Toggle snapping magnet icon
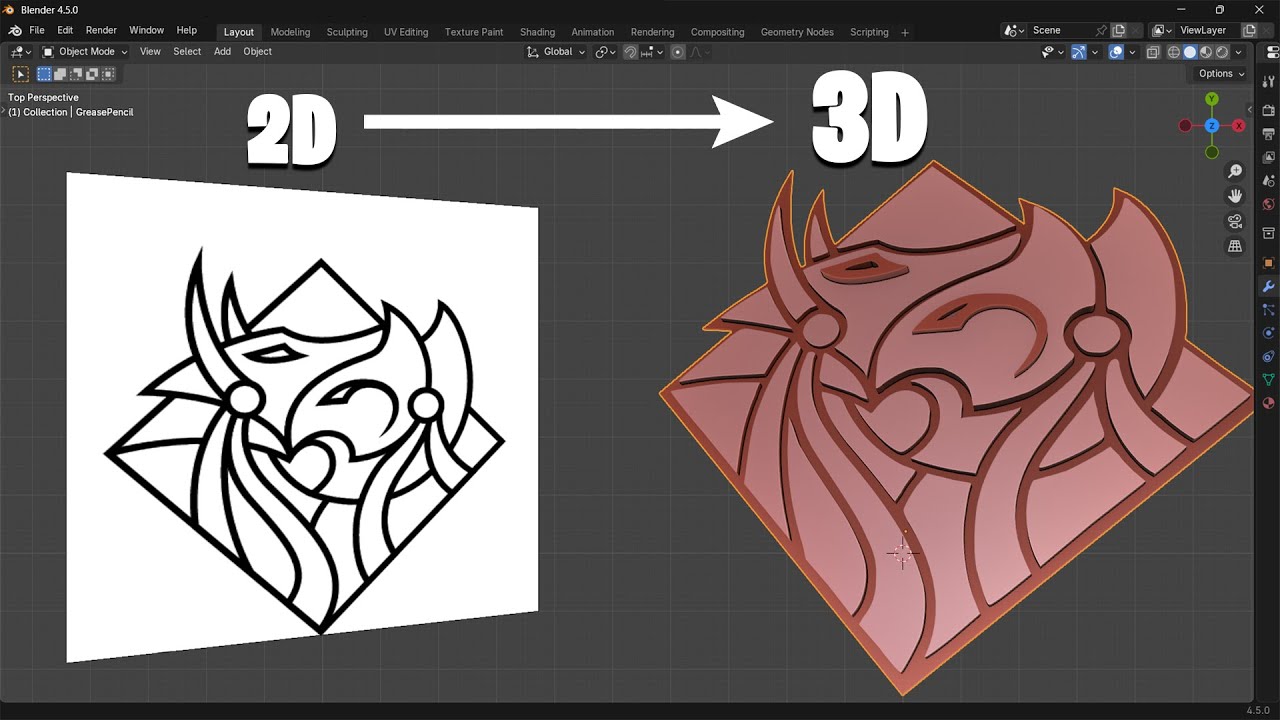Viewport: 1280px width, 720px height. [631, 52]
